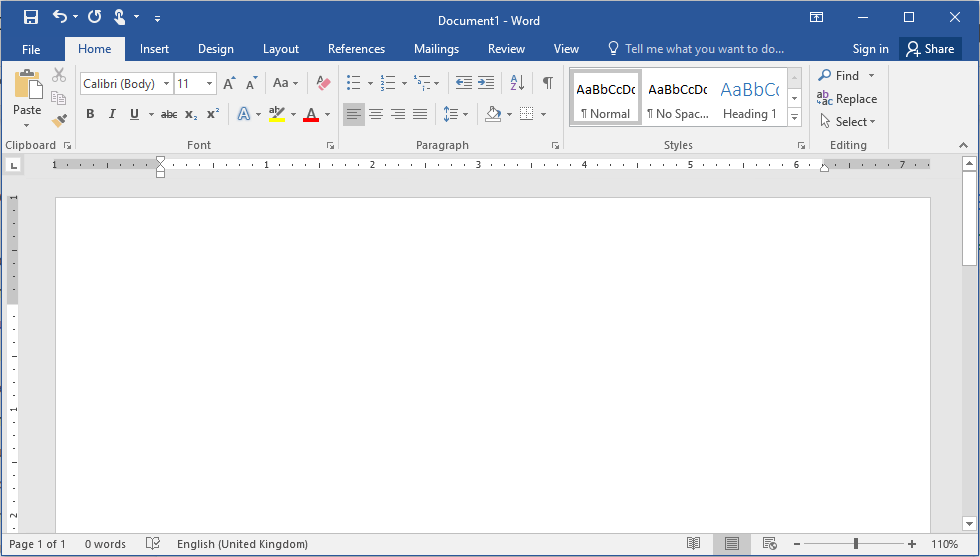Open the font size 11 dropdown
The width and height of the screenshot is (980, 557).
coord(209,84)
